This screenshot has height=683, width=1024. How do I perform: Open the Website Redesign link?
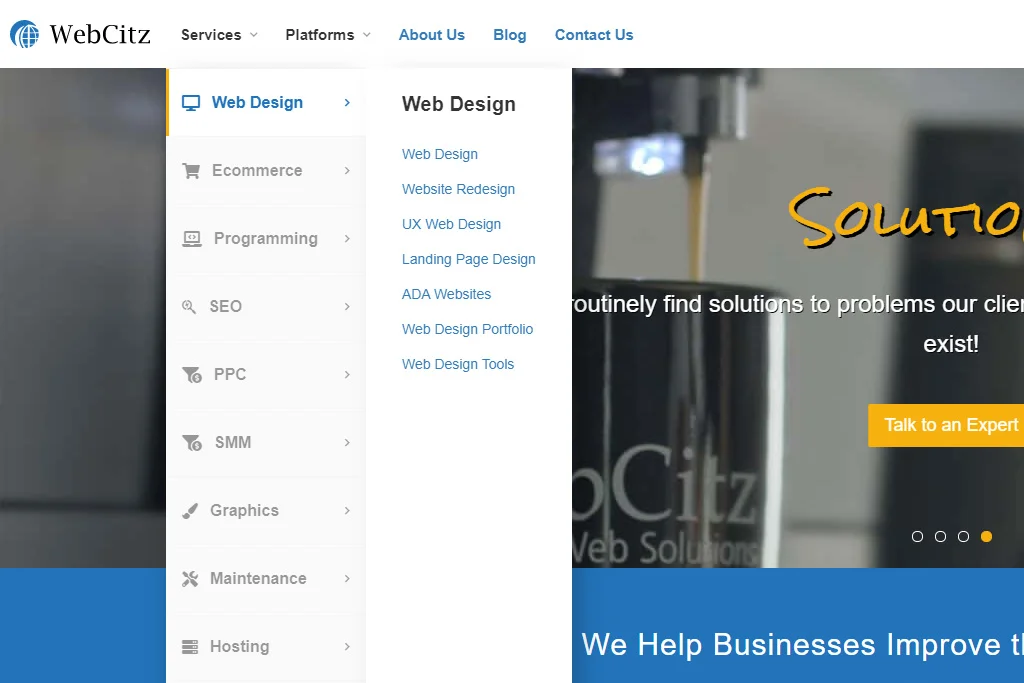(x=458, y=189)
